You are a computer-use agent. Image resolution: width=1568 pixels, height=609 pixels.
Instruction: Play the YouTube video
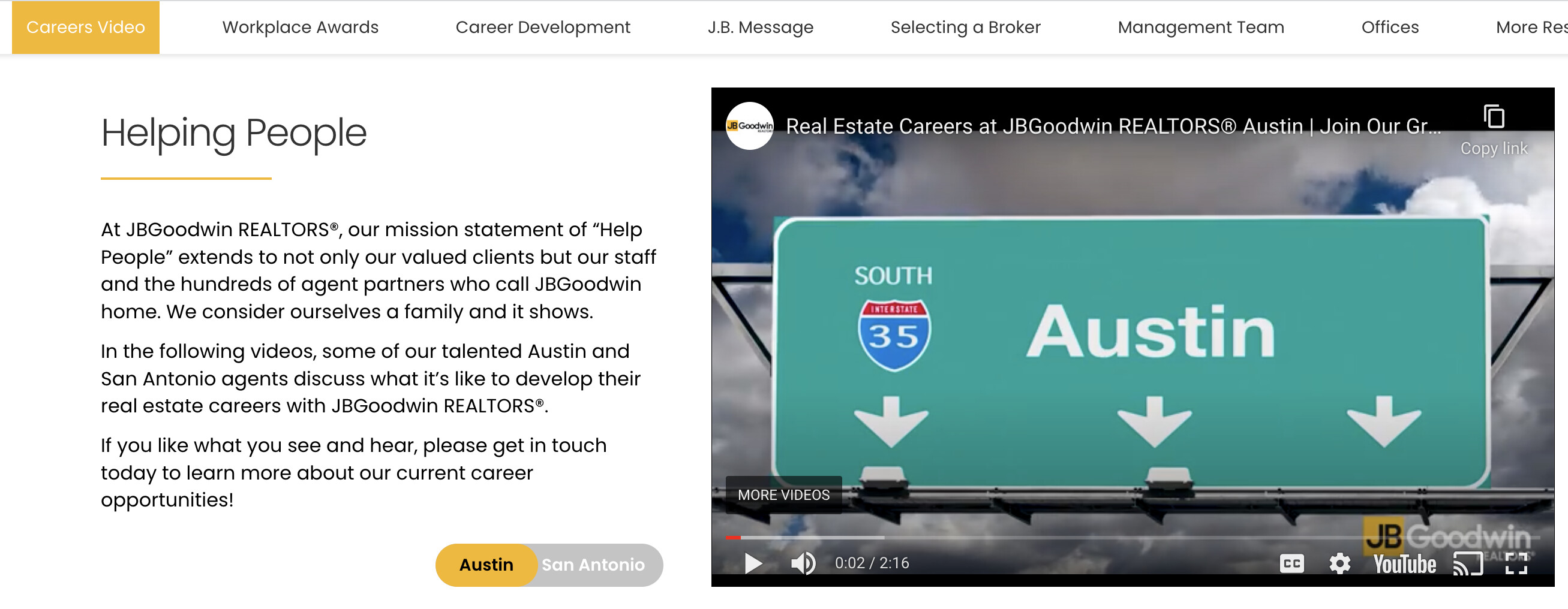753,563
